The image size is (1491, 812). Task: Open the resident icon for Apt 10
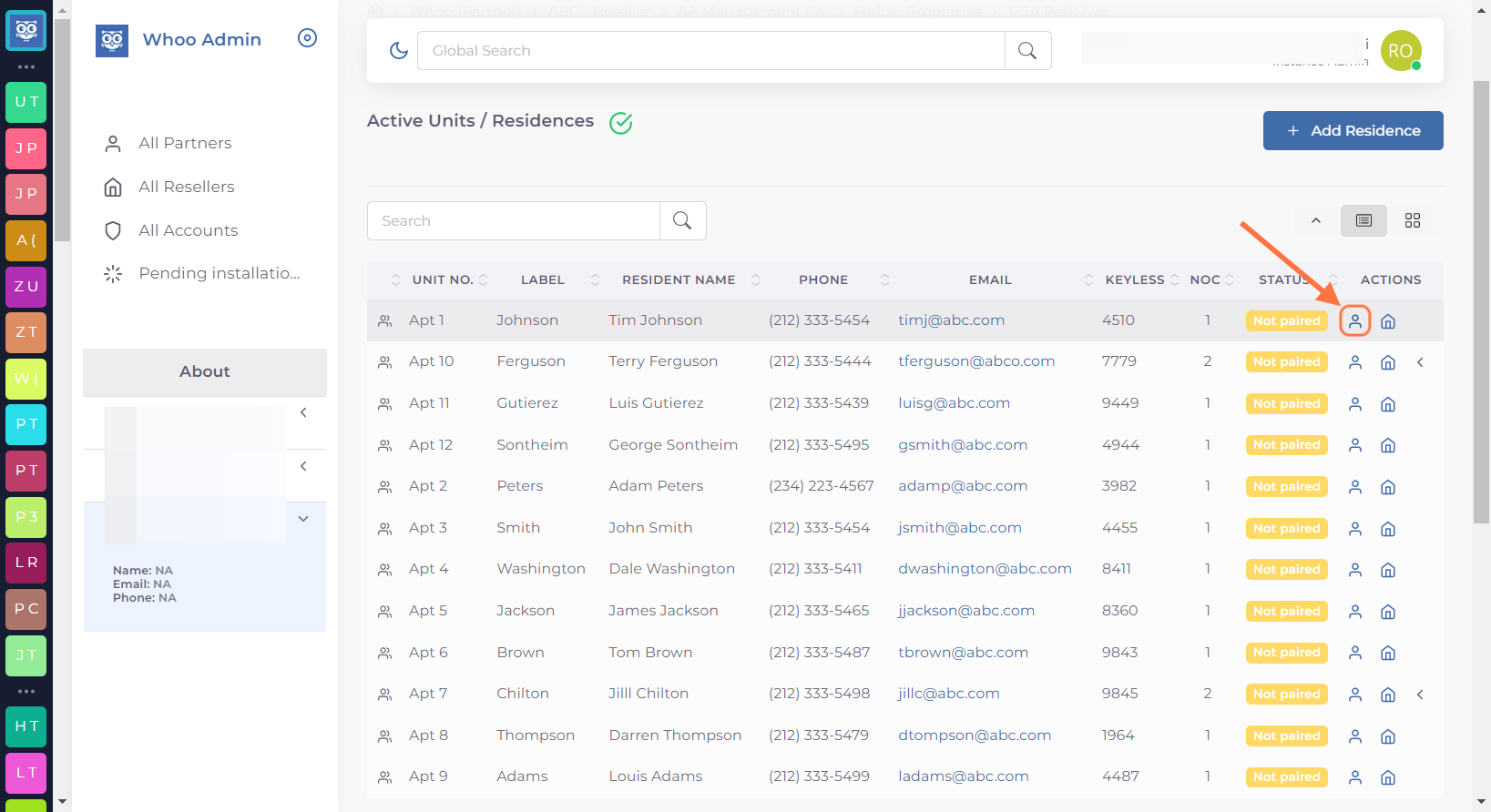coord(1355,362)
